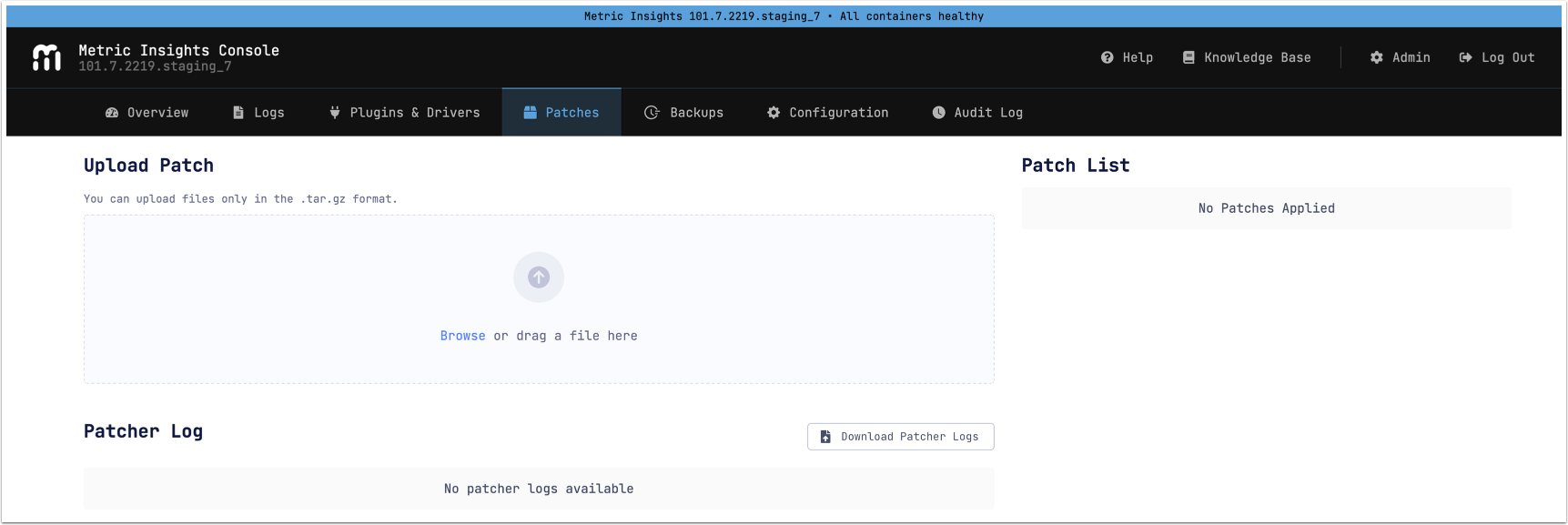Open the Overview tab
The width and height of the screenshot is (1568, 525).
(x=147, y=113)
